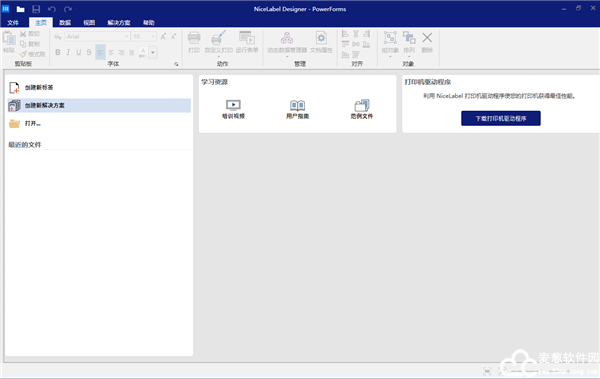Toggle justify text alignment
Image resolution: width=600 pixels, height=379 pixels.
pyautogui.click(x=131, y=52)
